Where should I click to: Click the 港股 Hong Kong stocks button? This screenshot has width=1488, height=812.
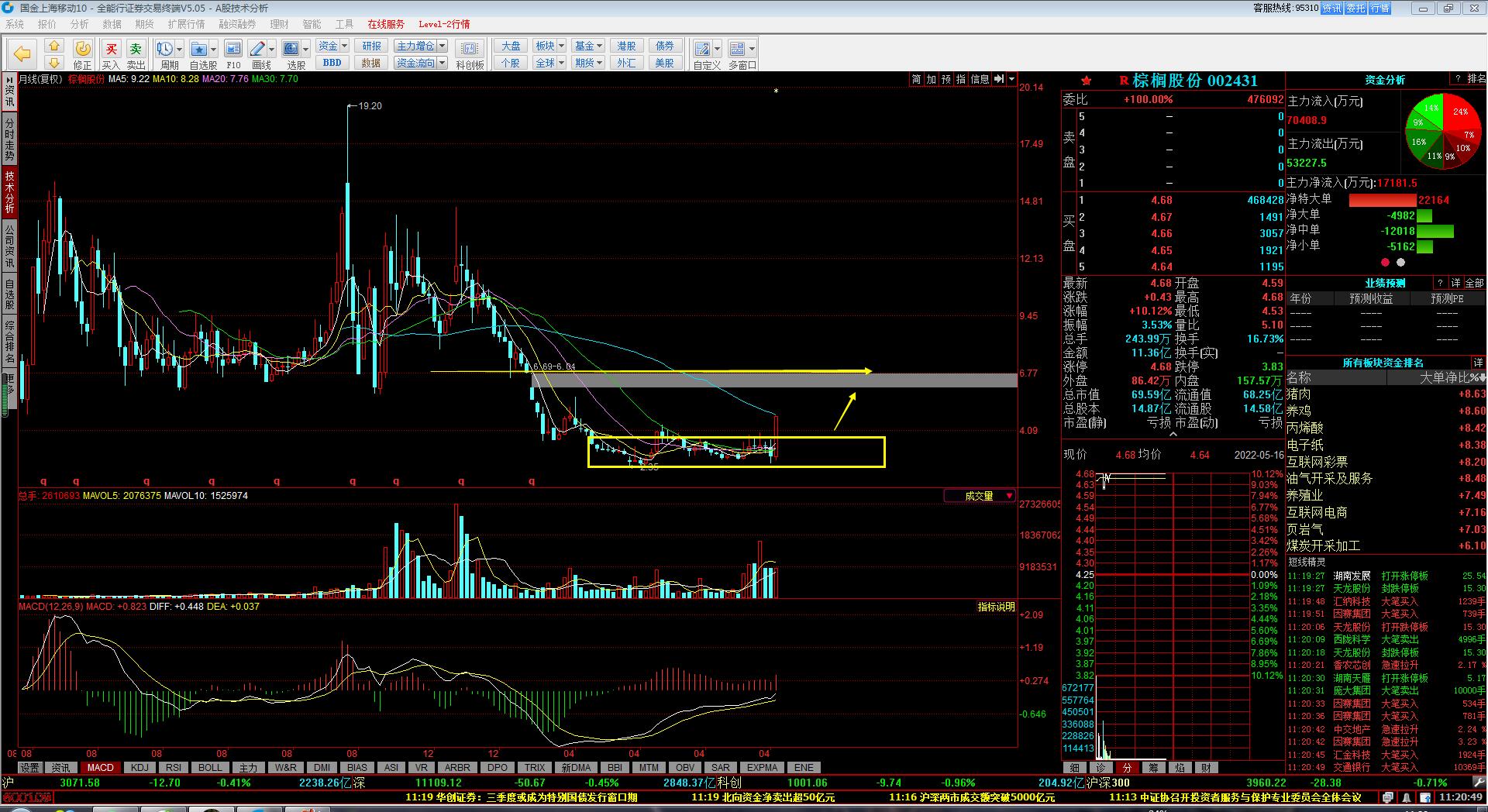(626, 46)
